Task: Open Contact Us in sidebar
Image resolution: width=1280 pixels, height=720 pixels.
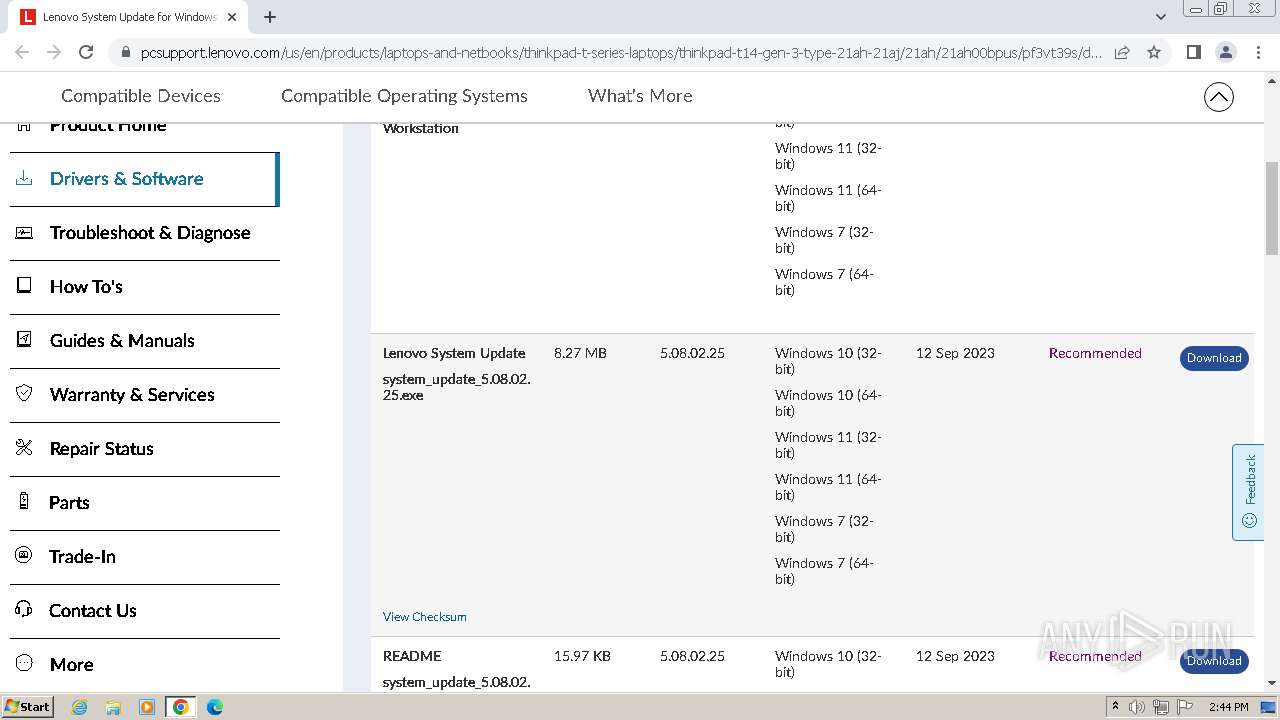Action: [144, 611]
